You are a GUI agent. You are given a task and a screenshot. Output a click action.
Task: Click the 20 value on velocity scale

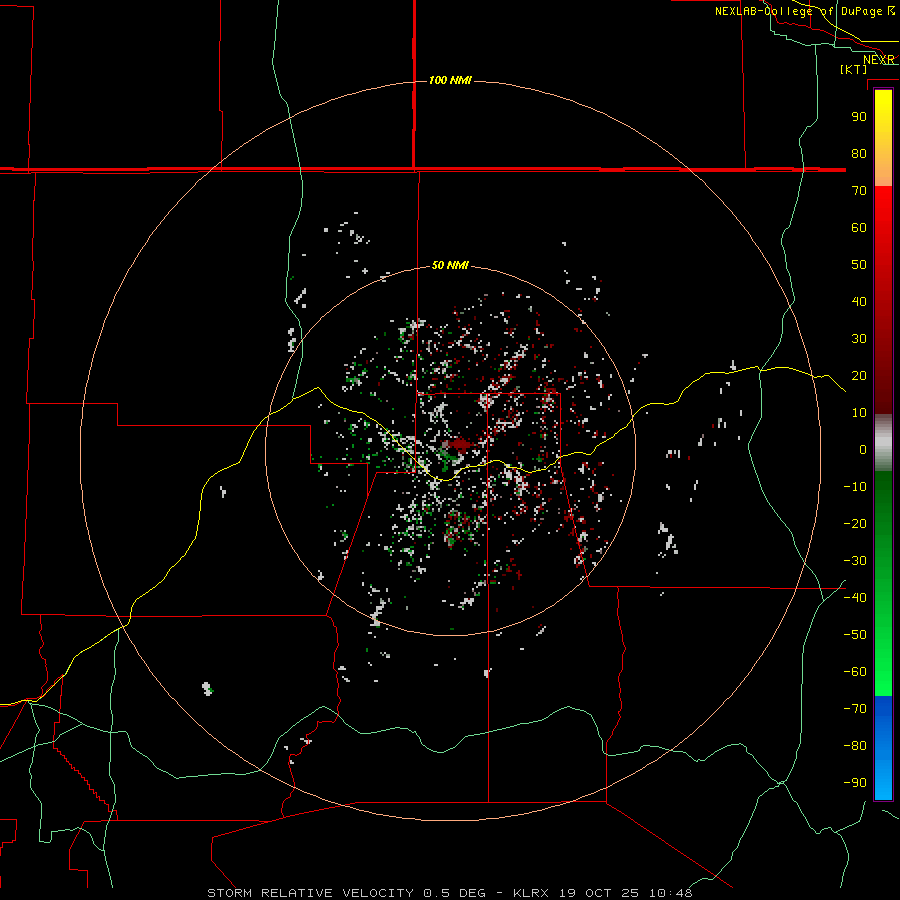(x=859, y=375)
